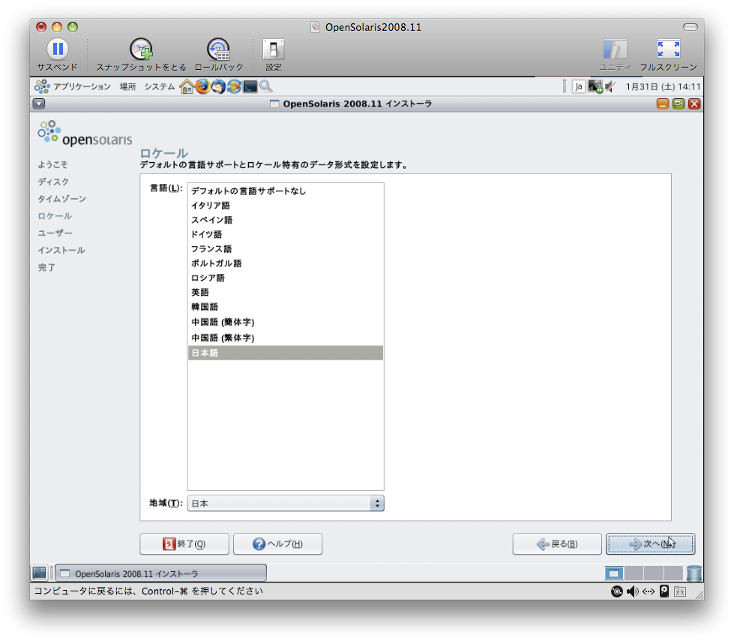
Task: Click the 戻る (Back) button
Action: (x=557, y=544)
